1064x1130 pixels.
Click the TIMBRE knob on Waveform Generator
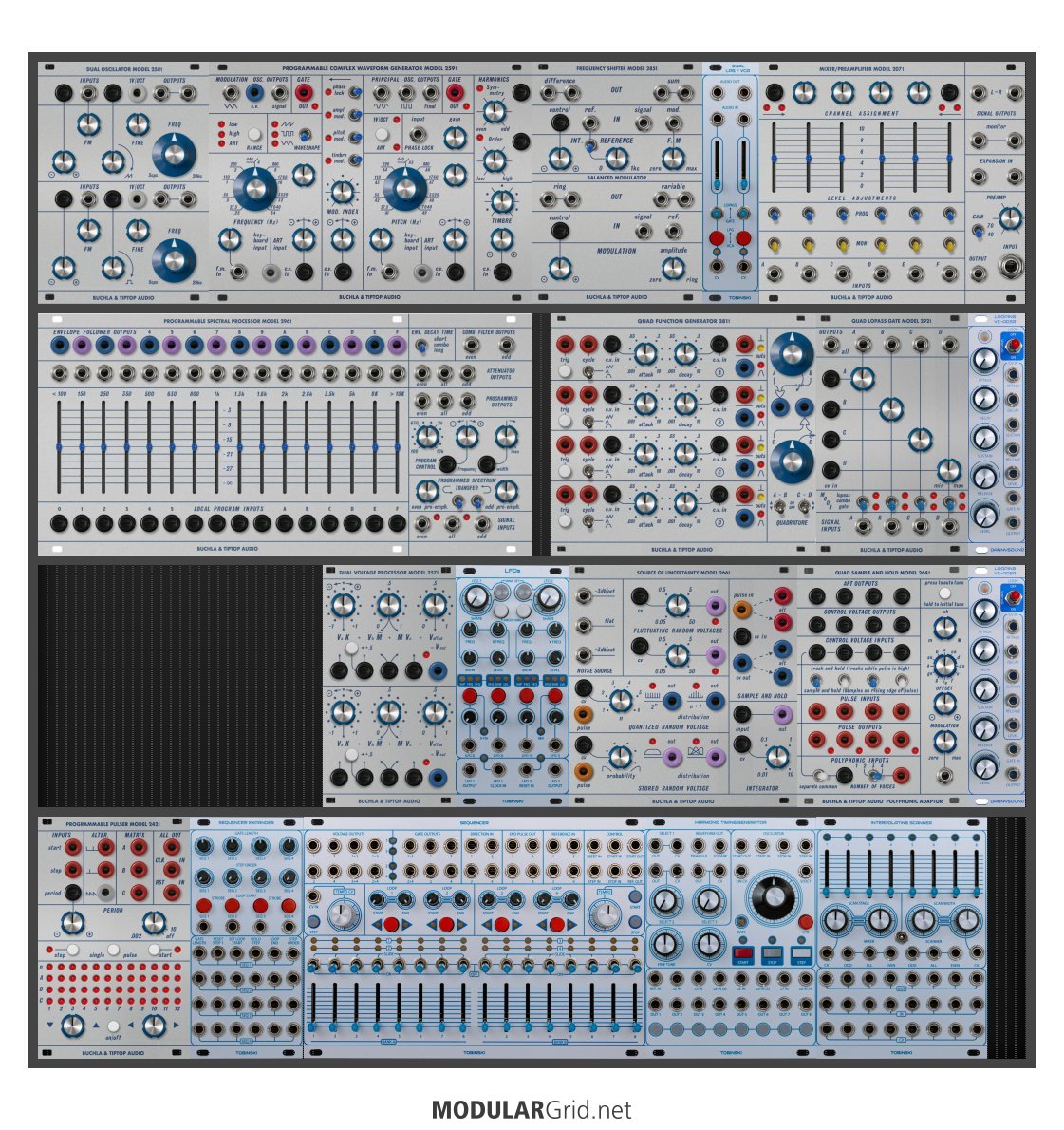click(x=502, y=201)
